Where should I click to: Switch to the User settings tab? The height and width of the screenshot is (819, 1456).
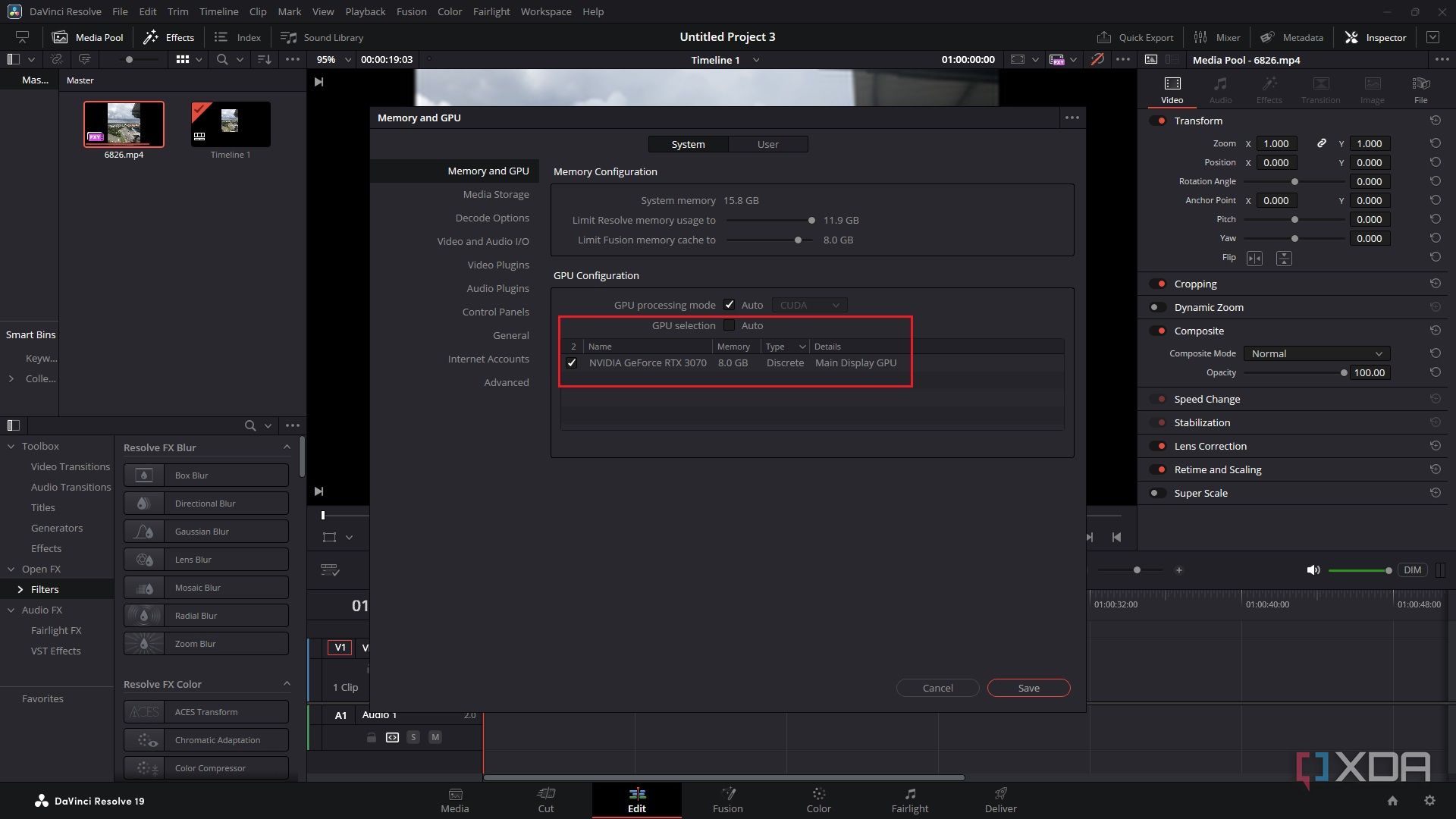click(768, 144)
